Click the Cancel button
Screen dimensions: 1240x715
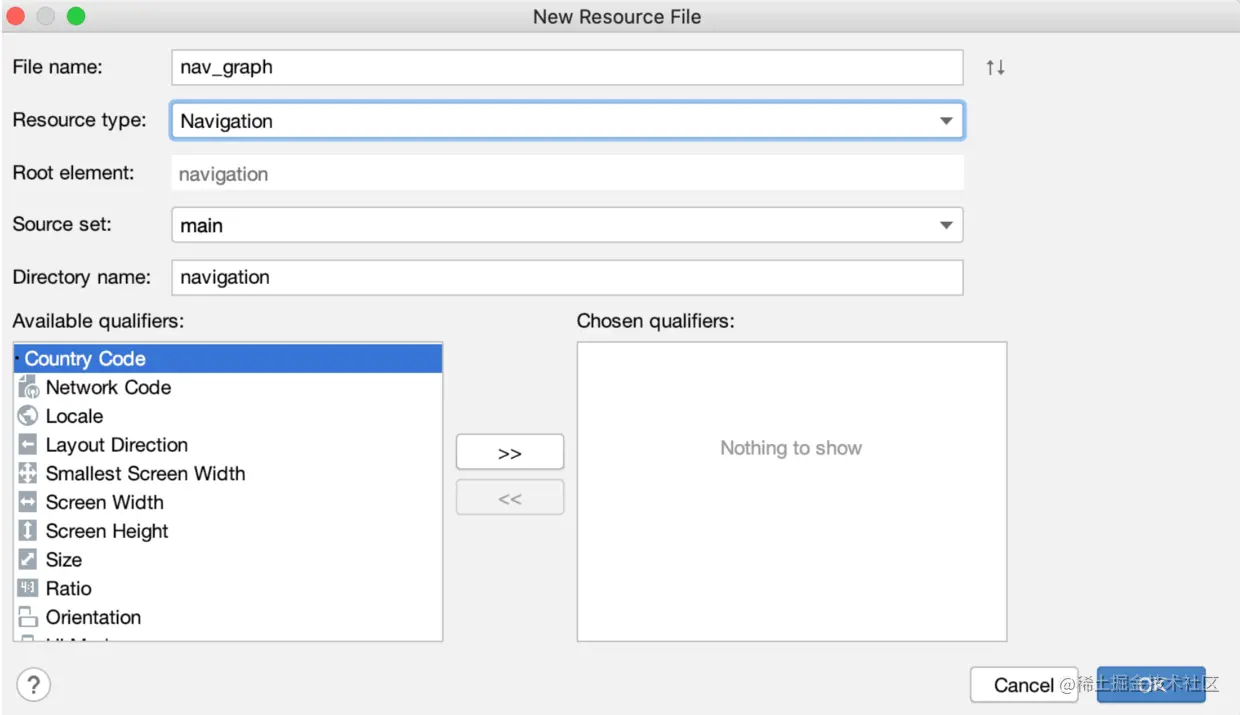[1024, 685]
